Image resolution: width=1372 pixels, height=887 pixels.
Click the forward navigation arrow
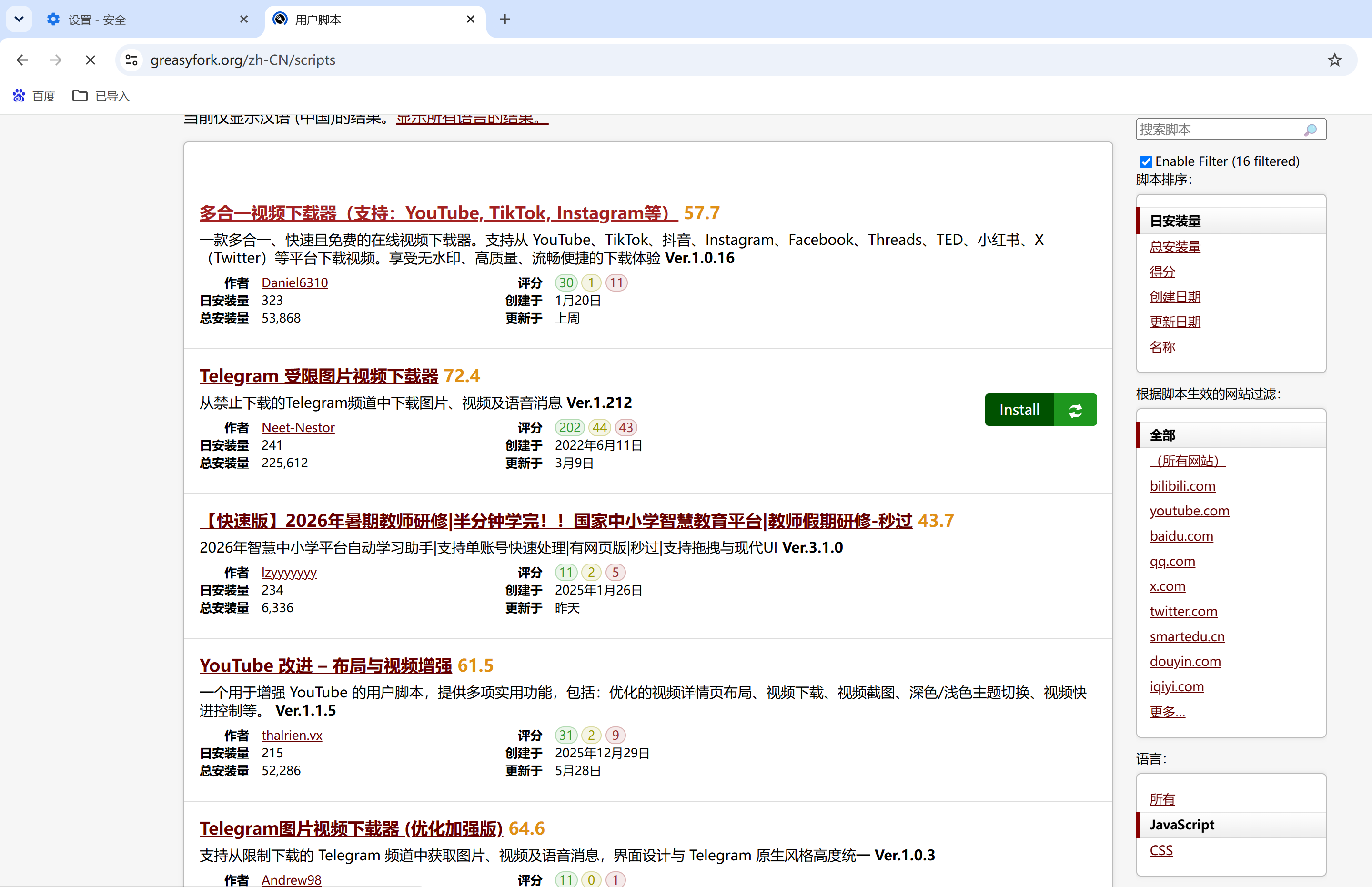(x=56, y=60)
